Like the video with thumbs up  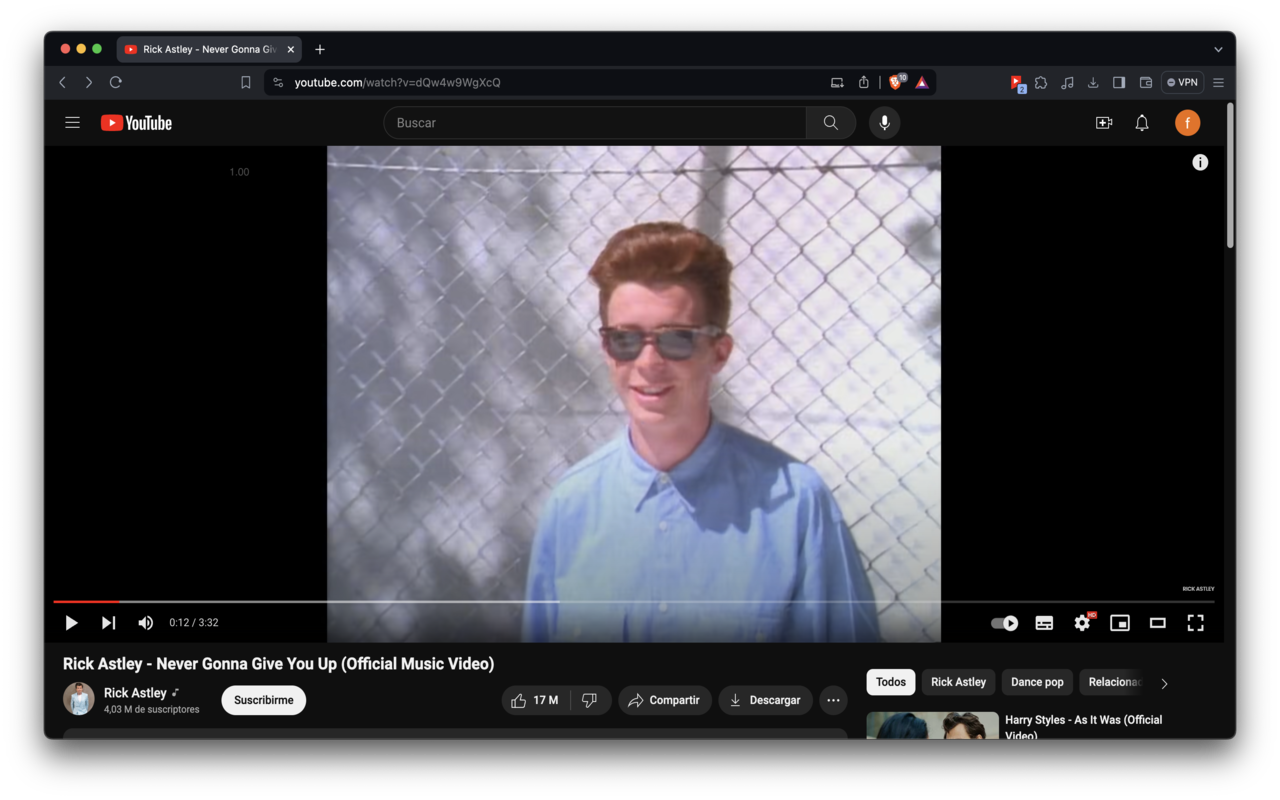(536, 700)
